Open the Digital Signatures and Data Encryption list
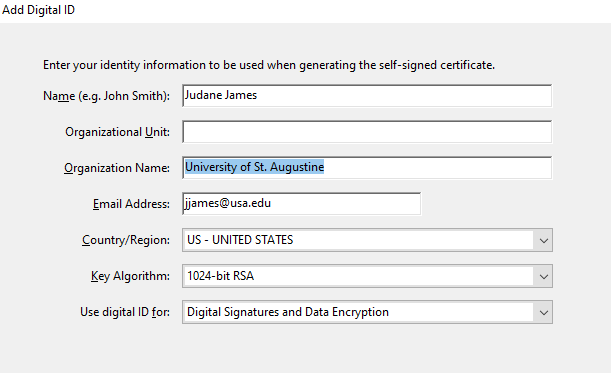Viewport: 611px width, 373px height. click(x=367, y=312)
